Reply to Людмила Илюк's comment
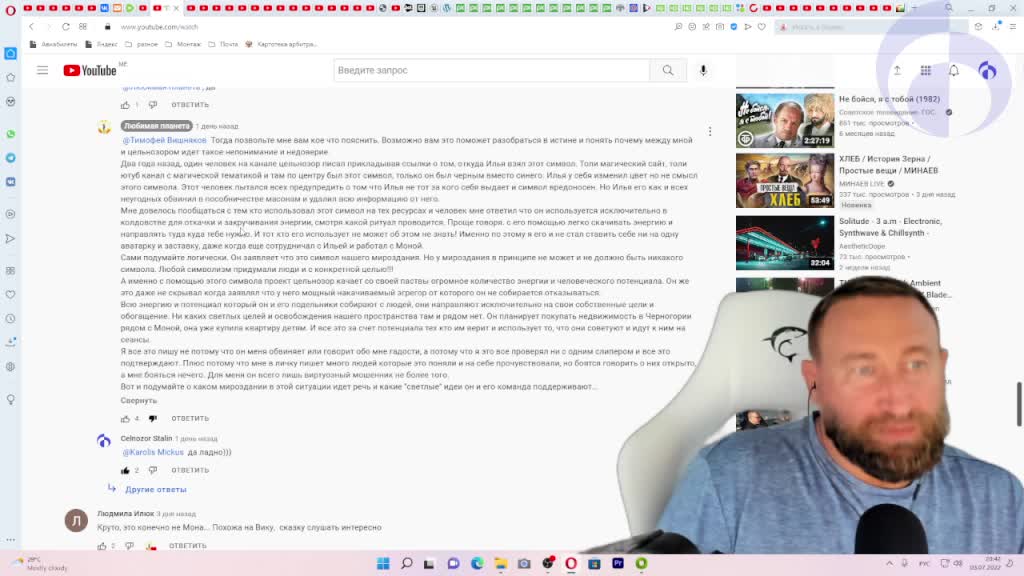The width and height of the screenshot is (1024, 576). point(187,546)
